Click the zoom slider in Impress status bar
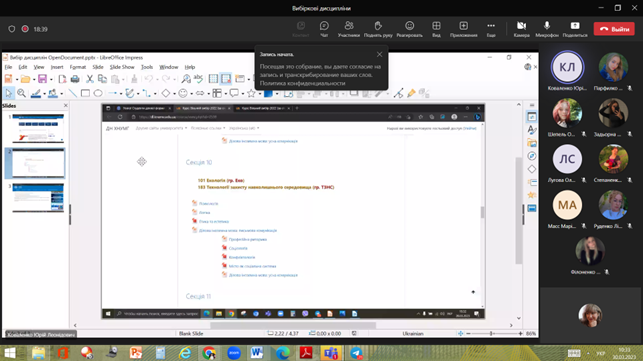The image size is (643, 361). coord(491,334)
